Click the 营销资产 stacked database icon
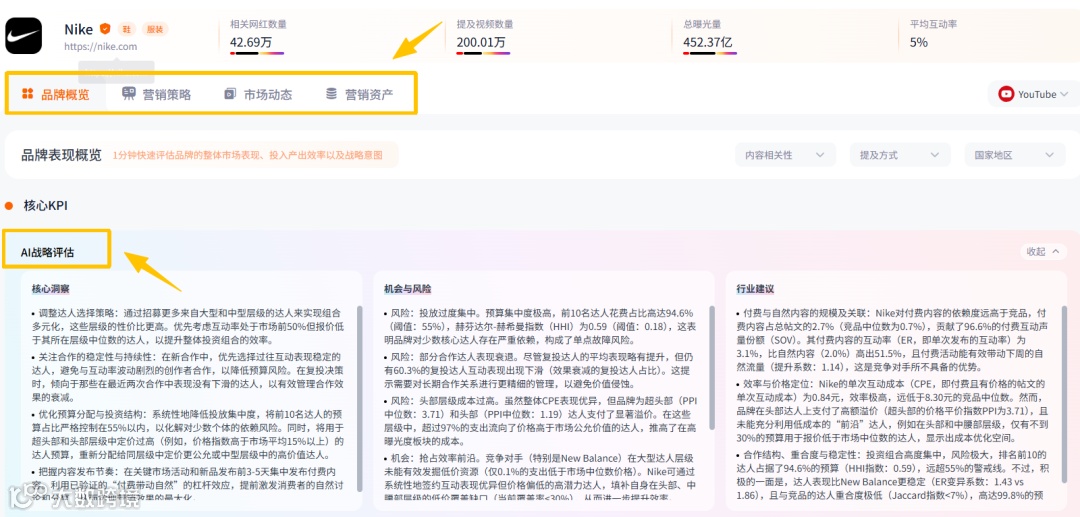This screenshot has width=1080, height=517. click(x=331, y=94)
